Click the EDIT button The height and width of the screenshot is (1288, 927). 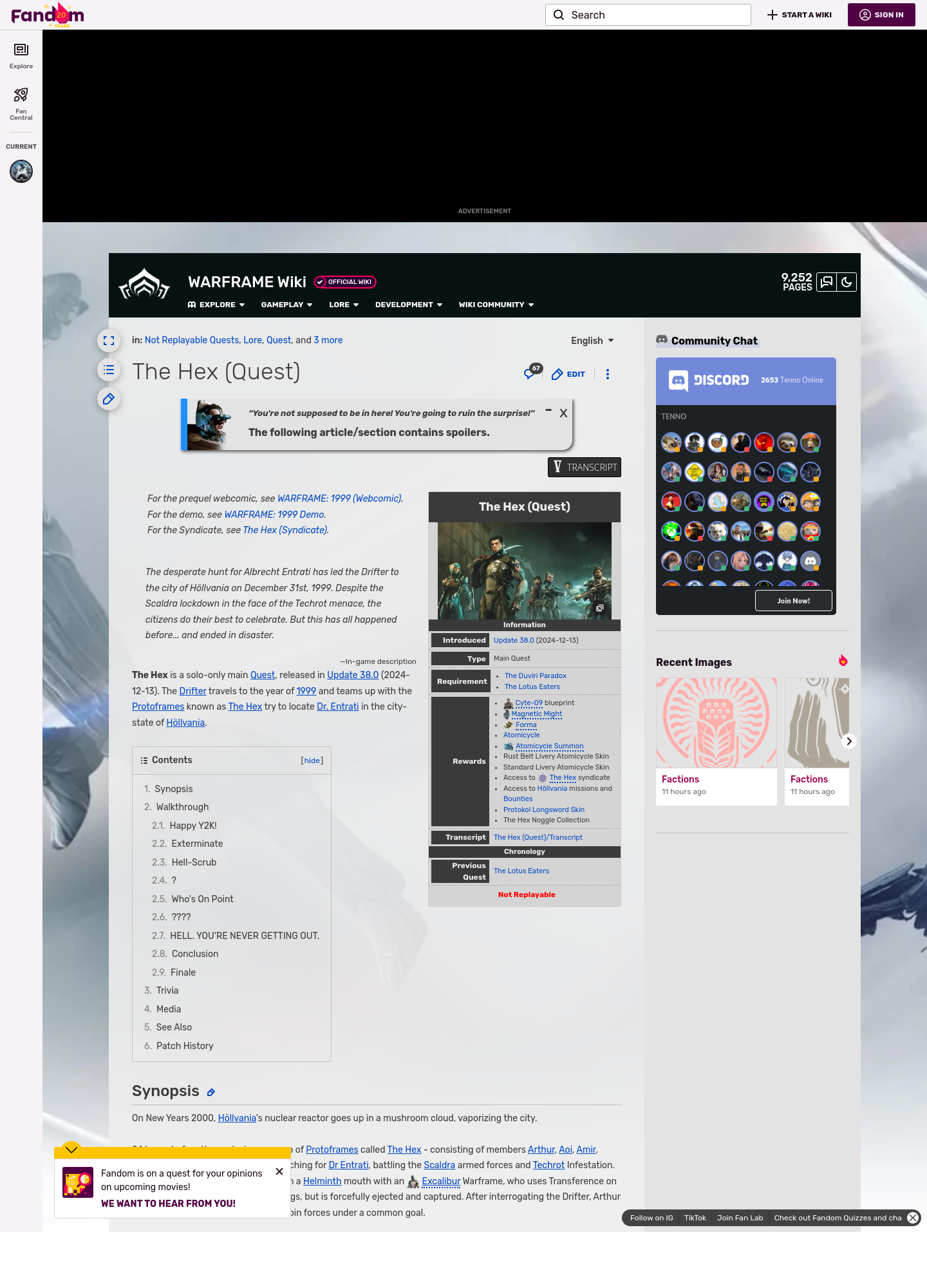568,374
